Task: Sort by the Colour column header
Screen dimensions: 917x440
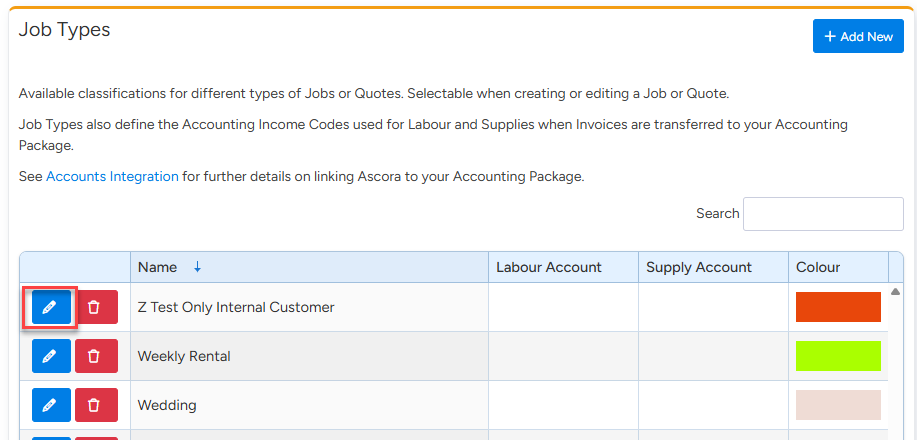Action: [x=818, y=267]
